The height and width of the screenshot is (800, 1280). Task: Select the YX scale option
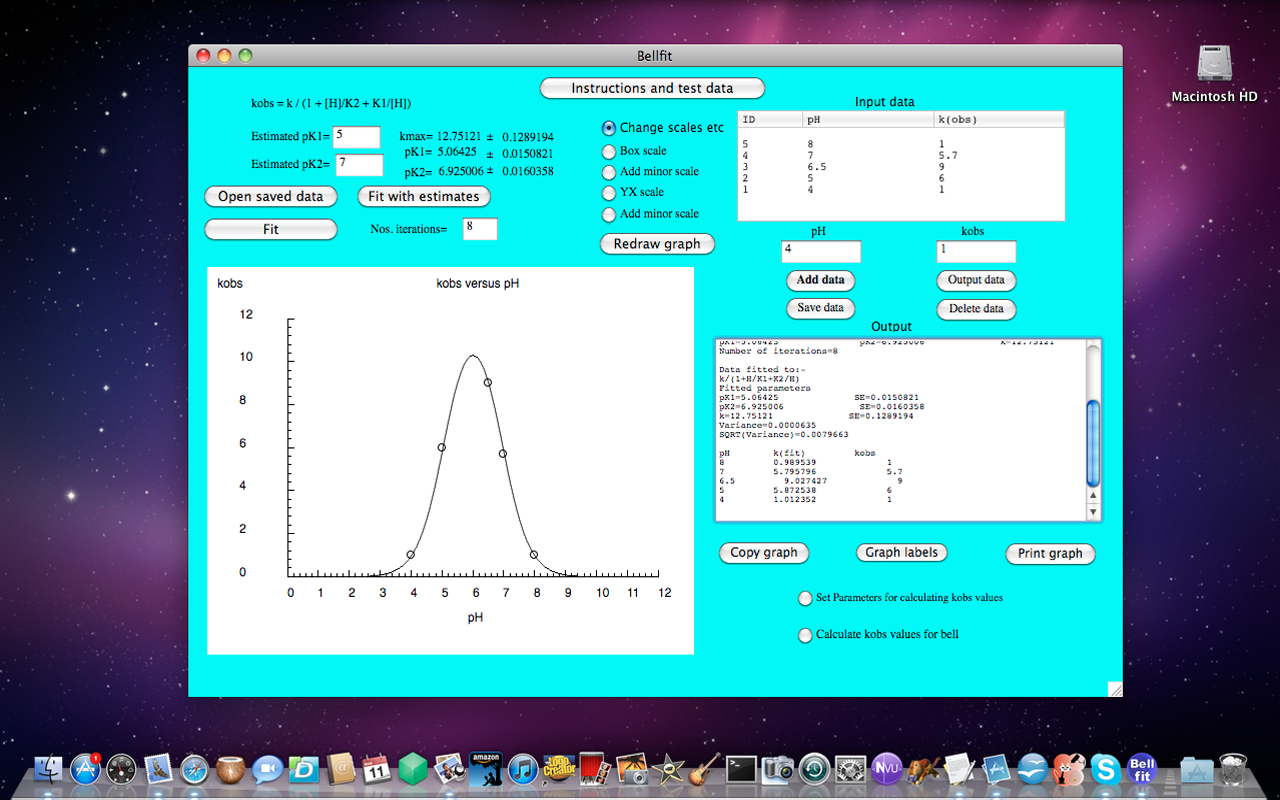608,192
